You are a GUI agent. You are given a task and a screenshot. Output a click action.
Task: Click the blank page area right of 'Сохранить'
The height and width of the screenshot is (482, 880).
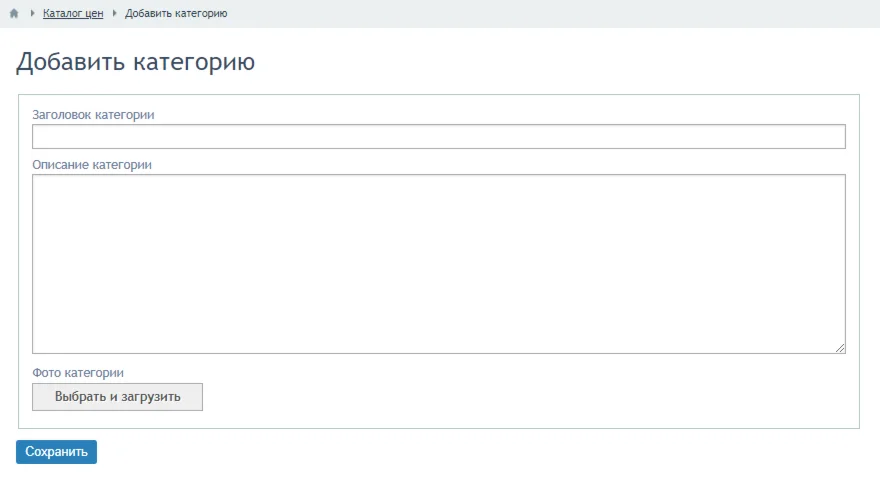point(450,452)
